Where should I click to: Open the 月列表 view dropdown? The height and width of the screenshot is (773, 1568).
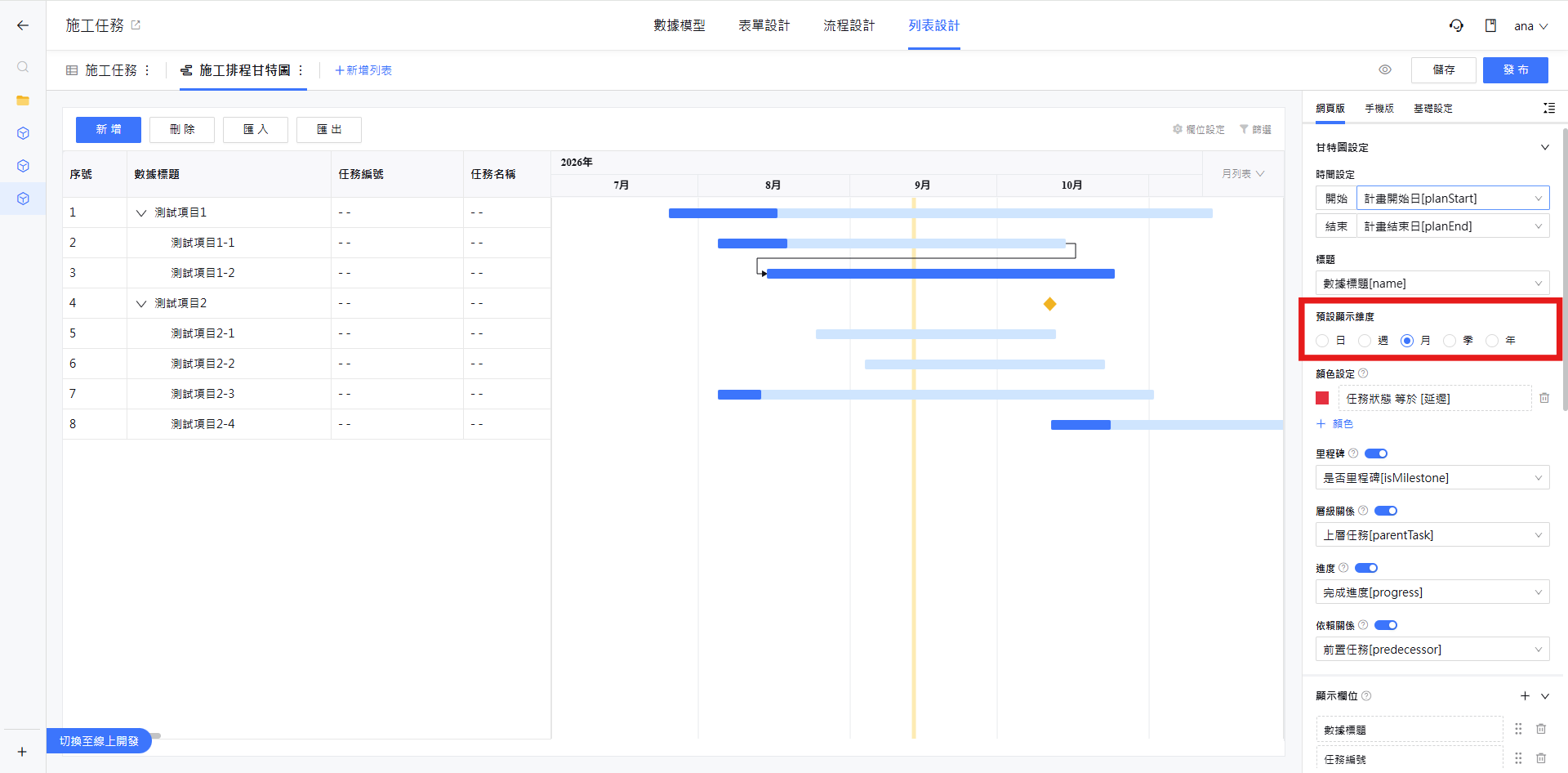click(x=1242, y=174)
